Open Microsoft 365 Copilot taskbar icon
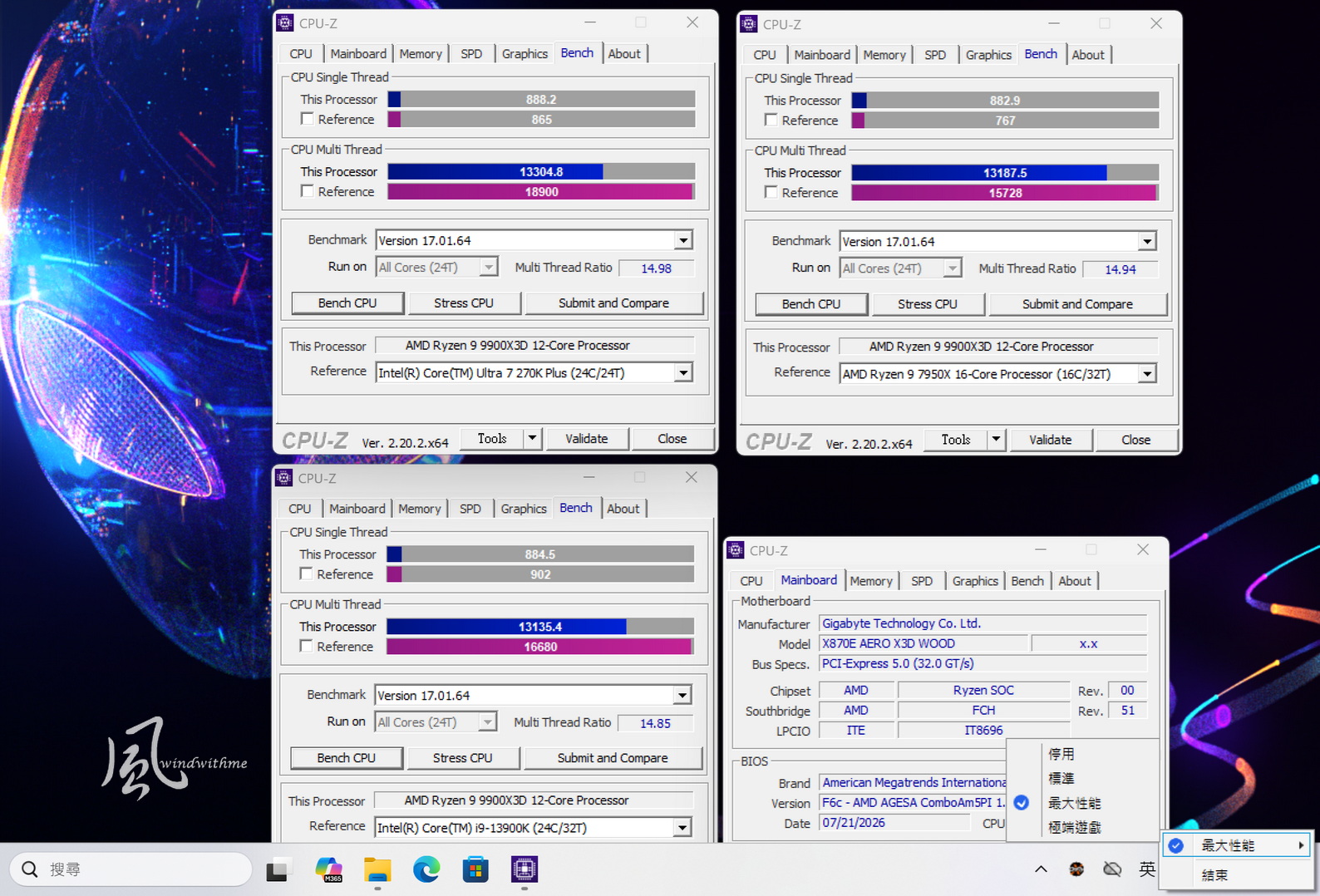 tap(328, 869)
